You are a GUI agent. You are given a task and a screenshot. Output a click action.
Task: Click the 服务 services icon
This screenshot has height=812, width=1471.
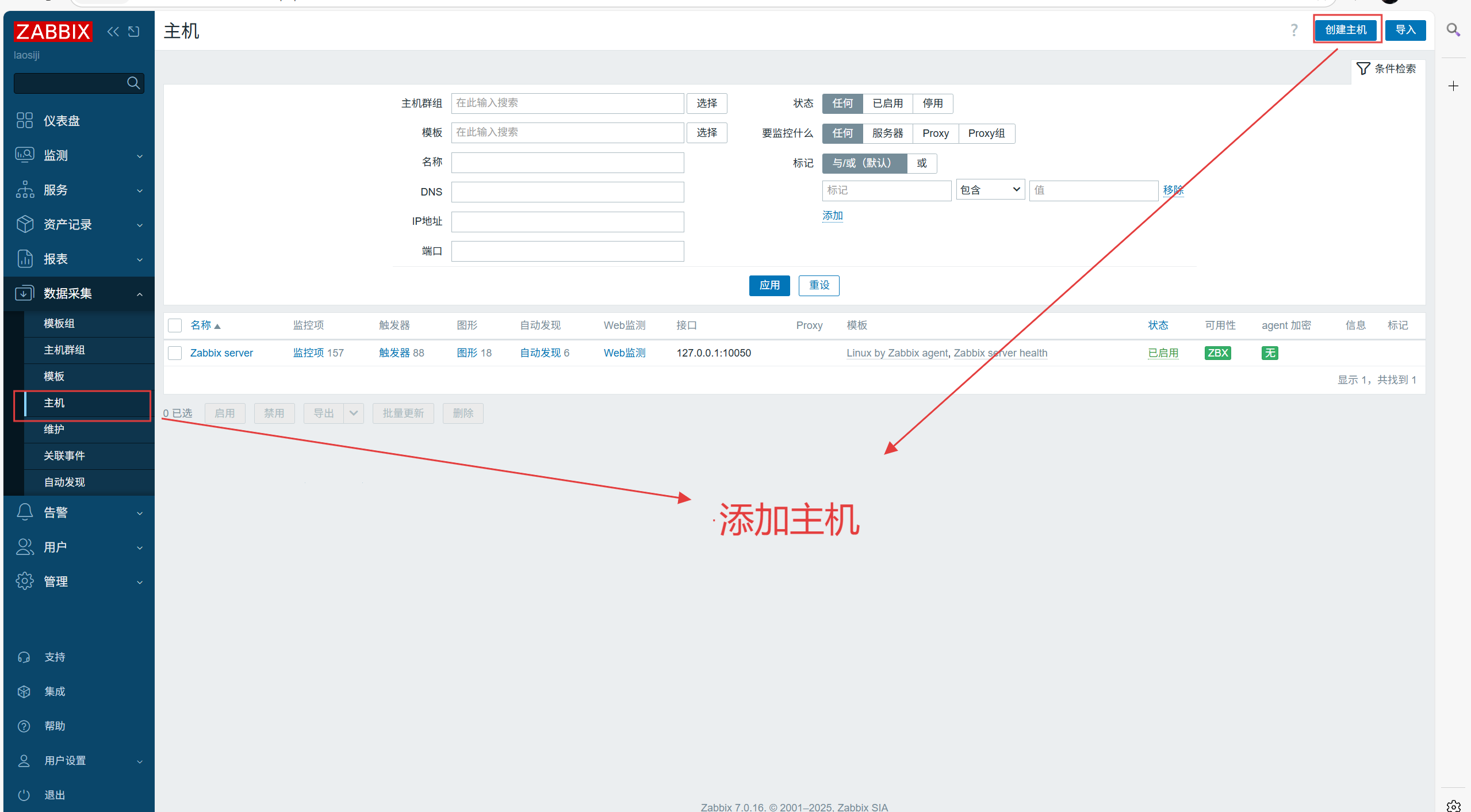(x=25, y=189)
